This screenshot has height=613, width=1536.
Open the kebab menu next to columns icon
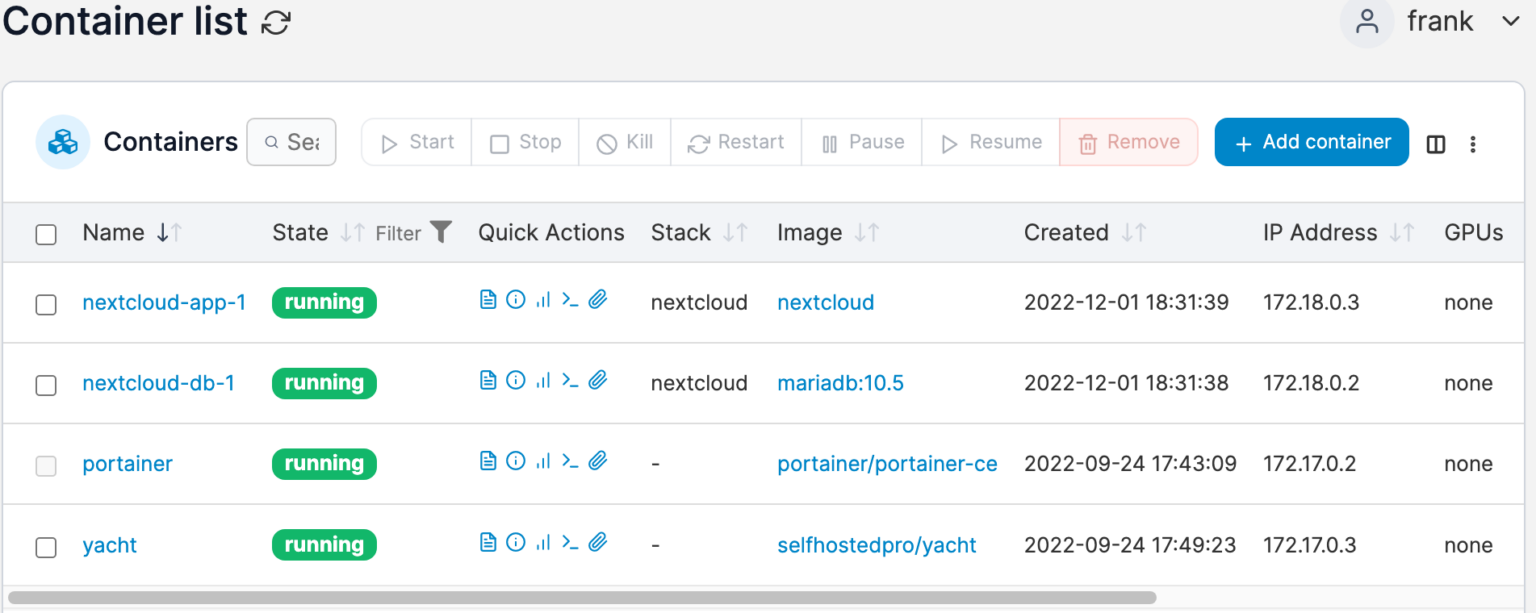pyautogui.click(x=1473, y=144)
